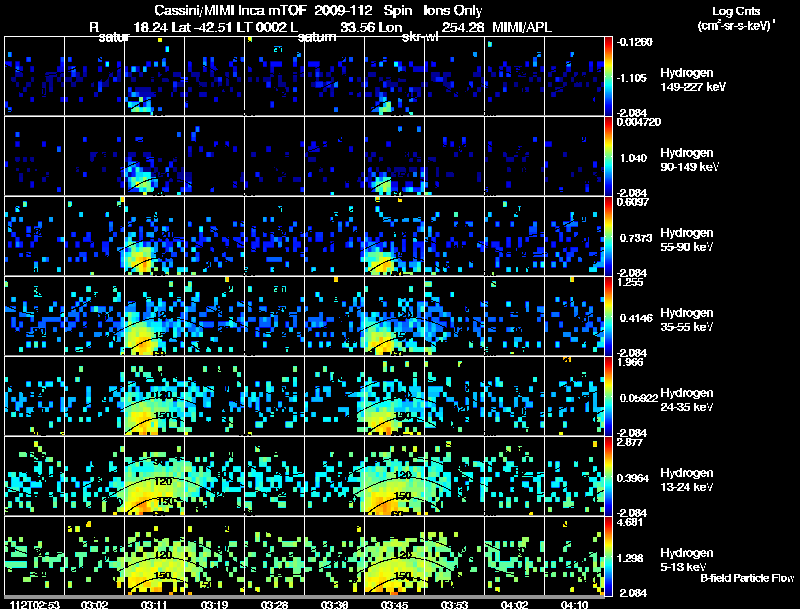Viewport: 800px width, 609px height.
Task: Click the Hydrogen 13-24 keV label
Action: 687,480
